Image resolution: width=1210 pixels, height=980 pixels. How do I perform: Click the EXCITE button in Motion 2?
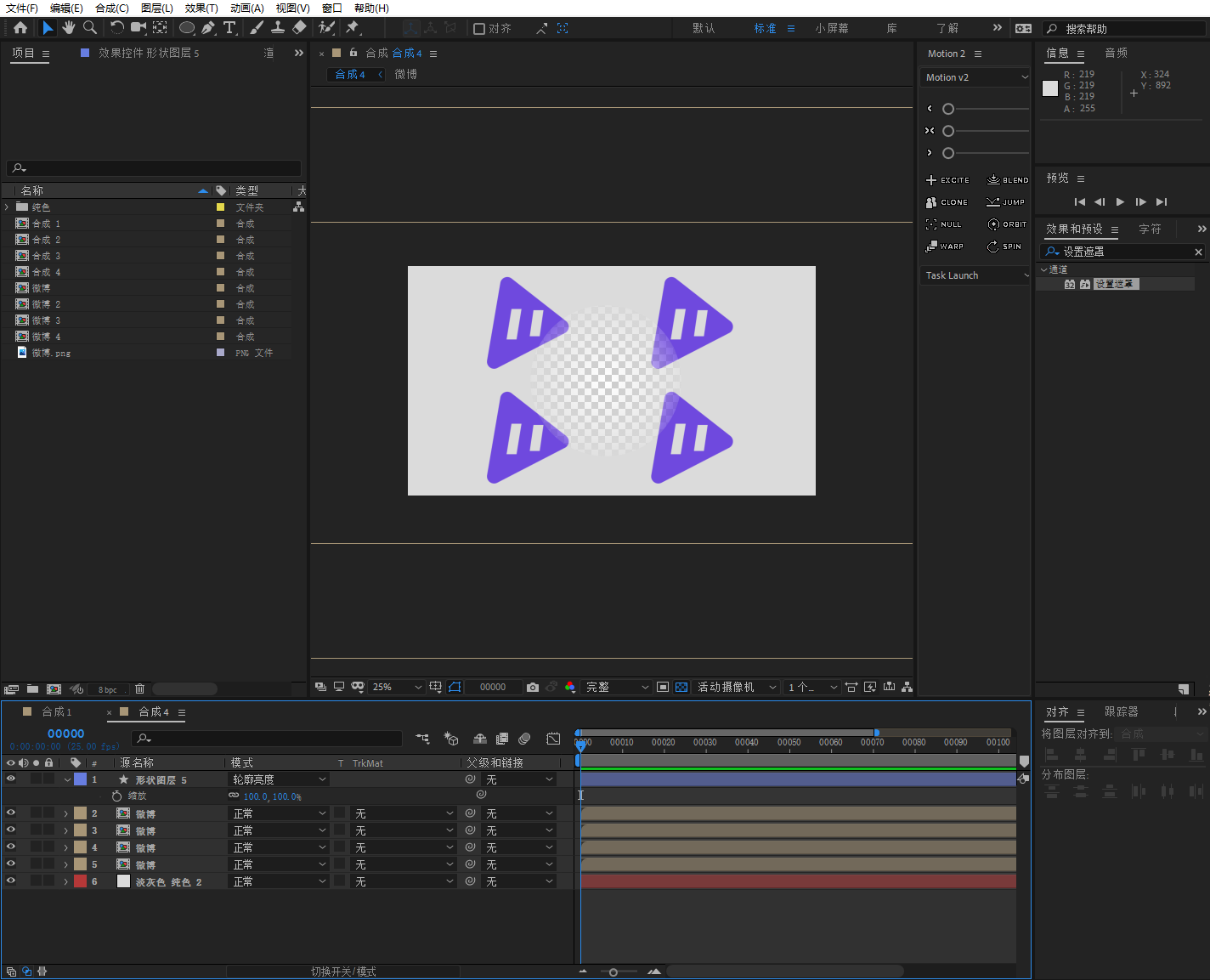point(947,180)
